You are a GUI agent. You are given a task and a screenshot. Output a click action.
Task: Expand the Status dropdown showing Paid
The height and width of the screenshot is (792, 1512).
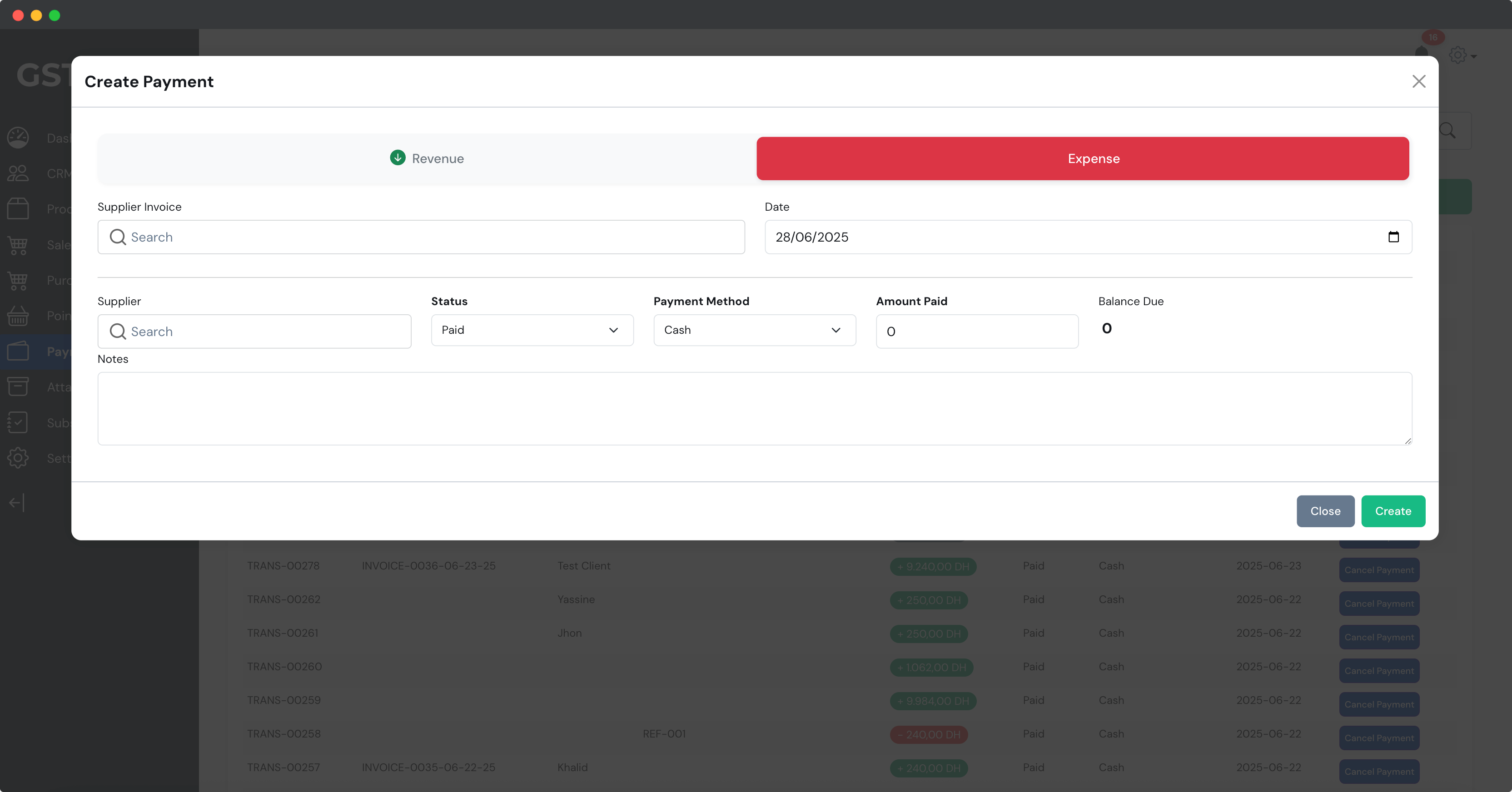click(x=532, y=330)
